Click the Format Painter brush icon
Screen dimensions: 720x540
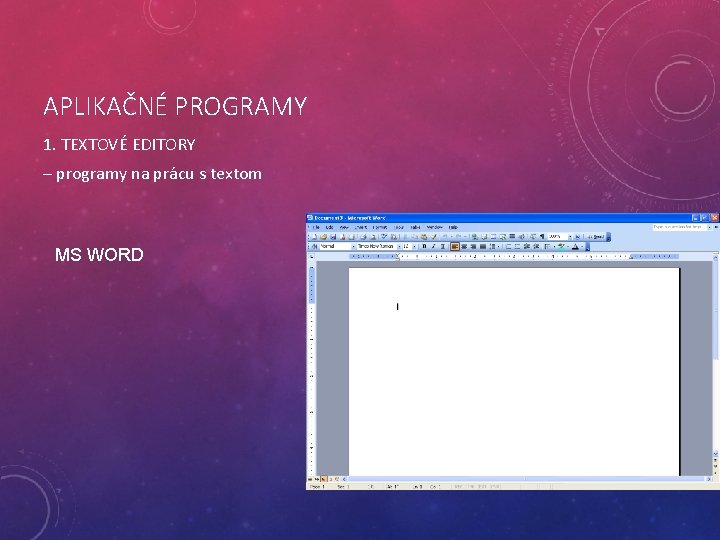click(x=433, y=237)
